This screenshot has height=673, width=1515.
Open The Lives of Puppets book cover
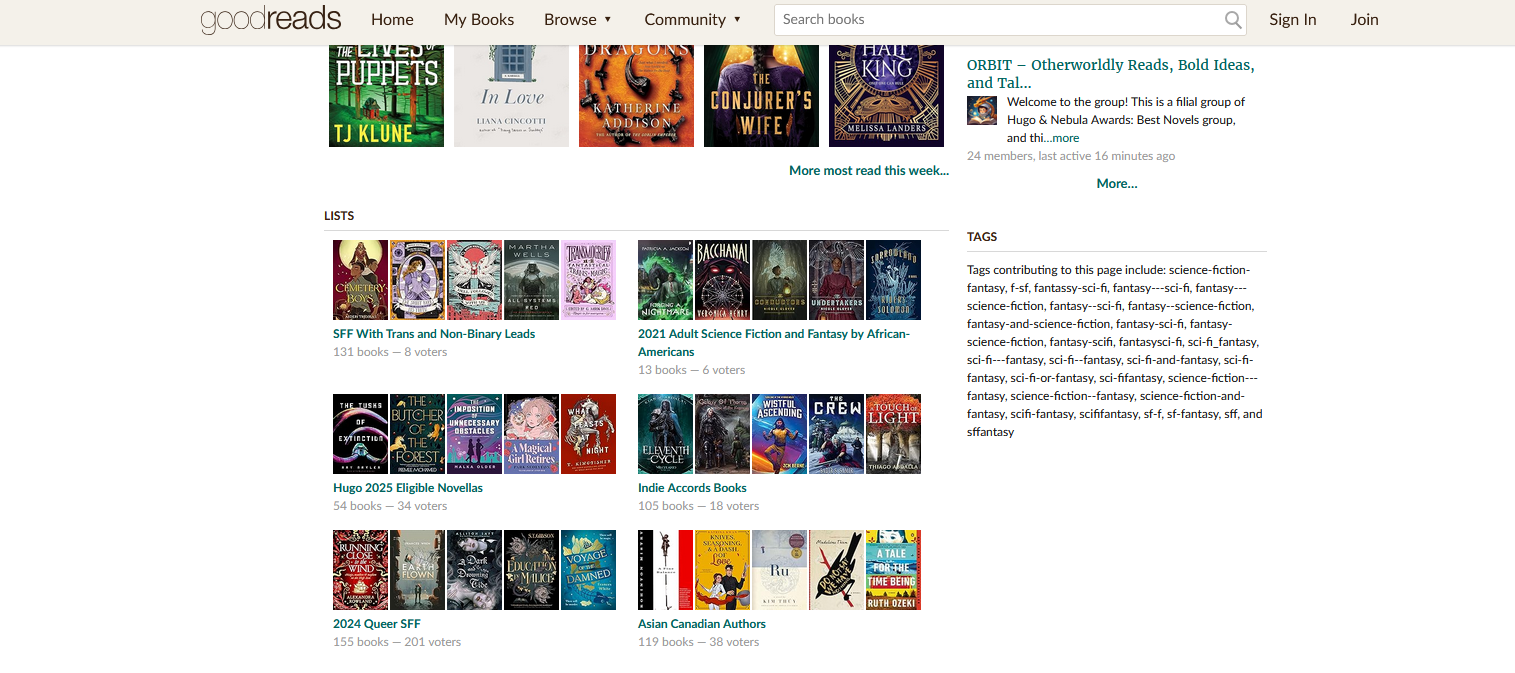(386, 95)
